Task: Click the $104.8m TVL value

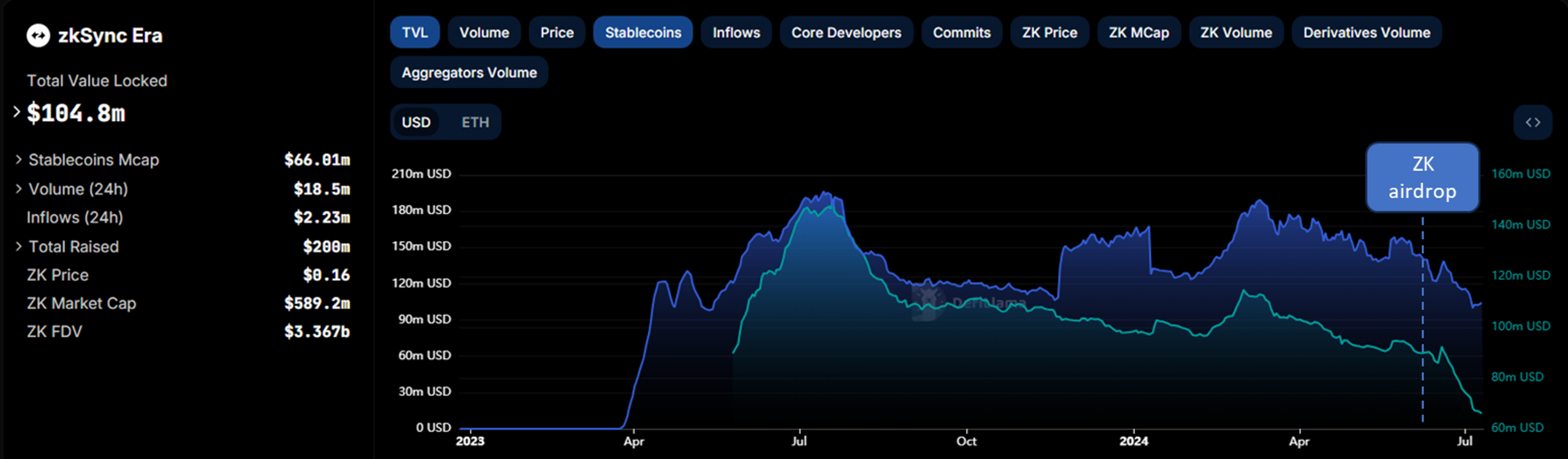Action: pyautogui.click(x=76, y=113)
